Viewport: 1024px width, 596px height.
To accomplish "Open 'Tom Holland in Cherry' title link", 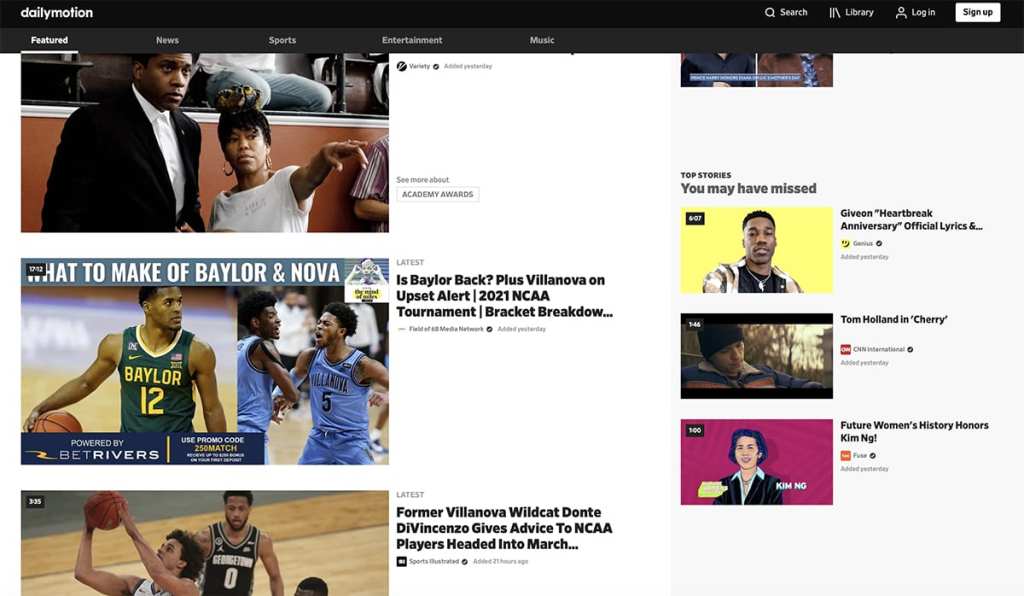I will 893,319.
